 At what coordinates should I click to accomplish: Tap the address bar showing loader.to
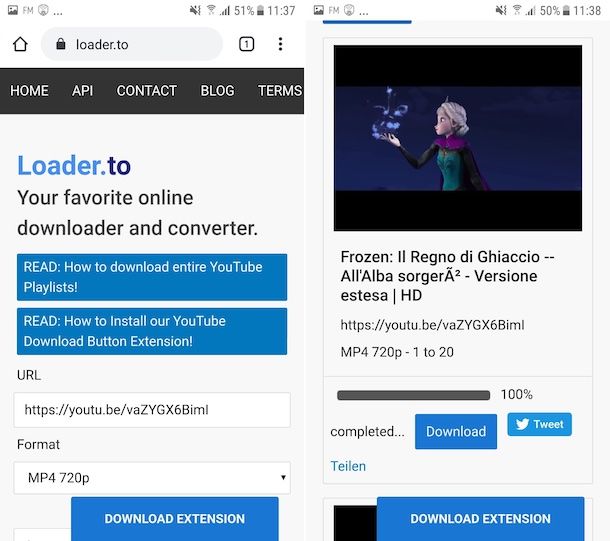pyautogui.click(x=132, y=44)
